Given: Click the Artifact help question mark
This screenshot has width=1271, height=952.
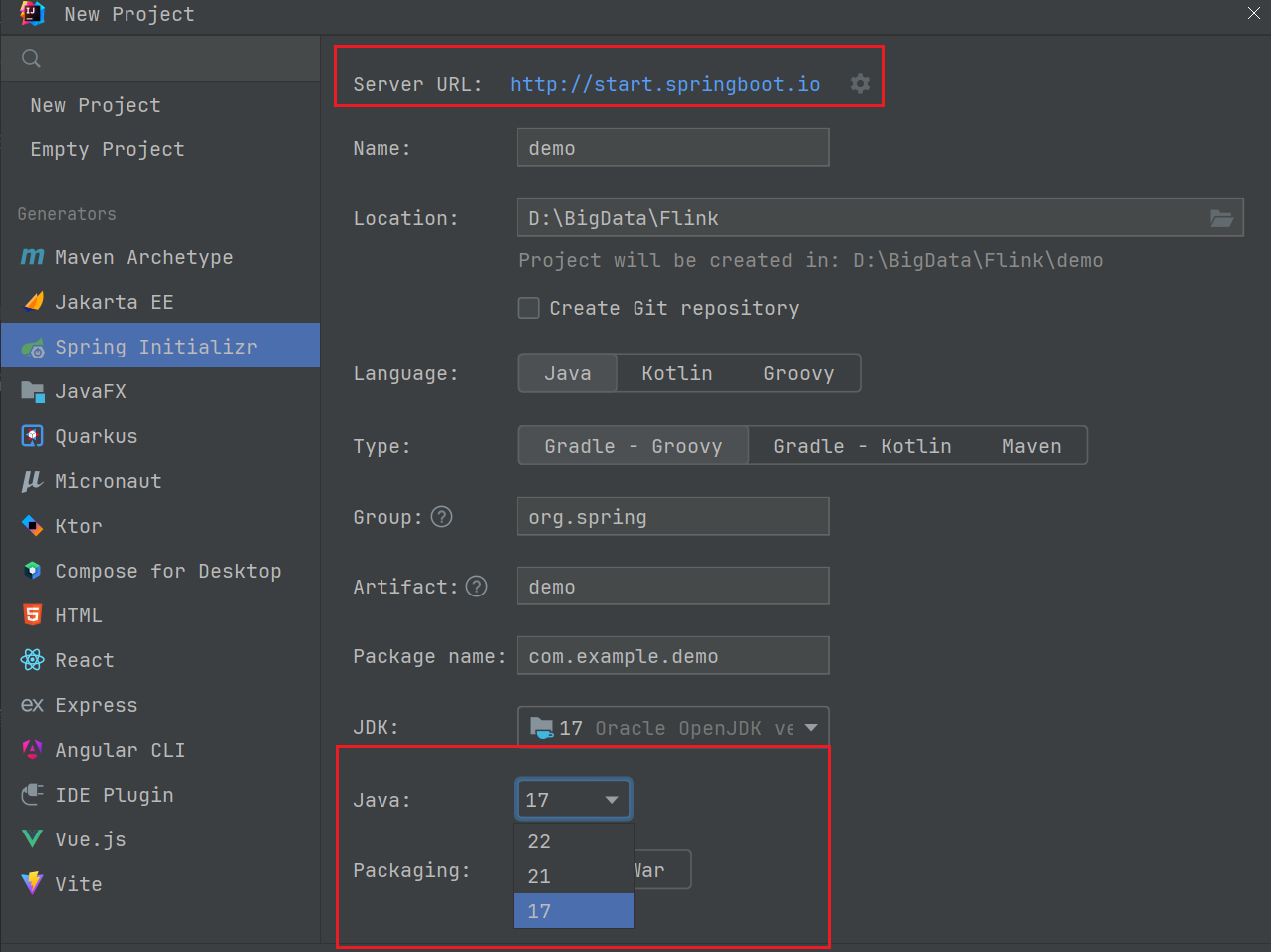Looking at the screenshot, I should click(x=477, y=586).
